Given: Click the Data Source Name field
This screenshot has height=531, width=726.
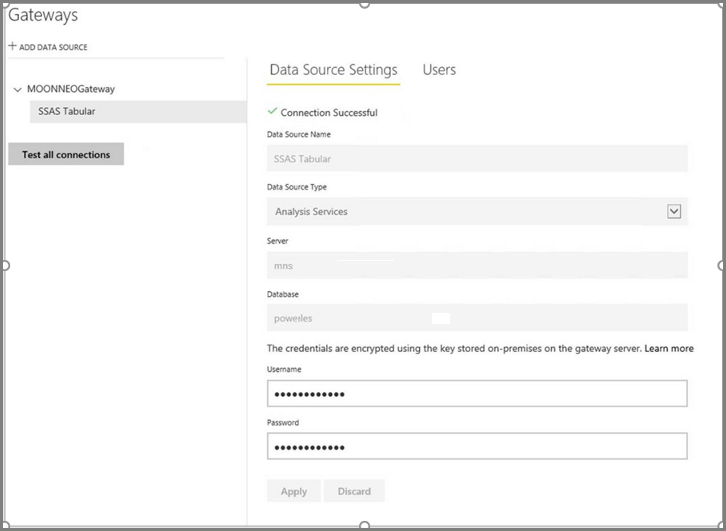Looking at the screenshot, I should (477, 158).
